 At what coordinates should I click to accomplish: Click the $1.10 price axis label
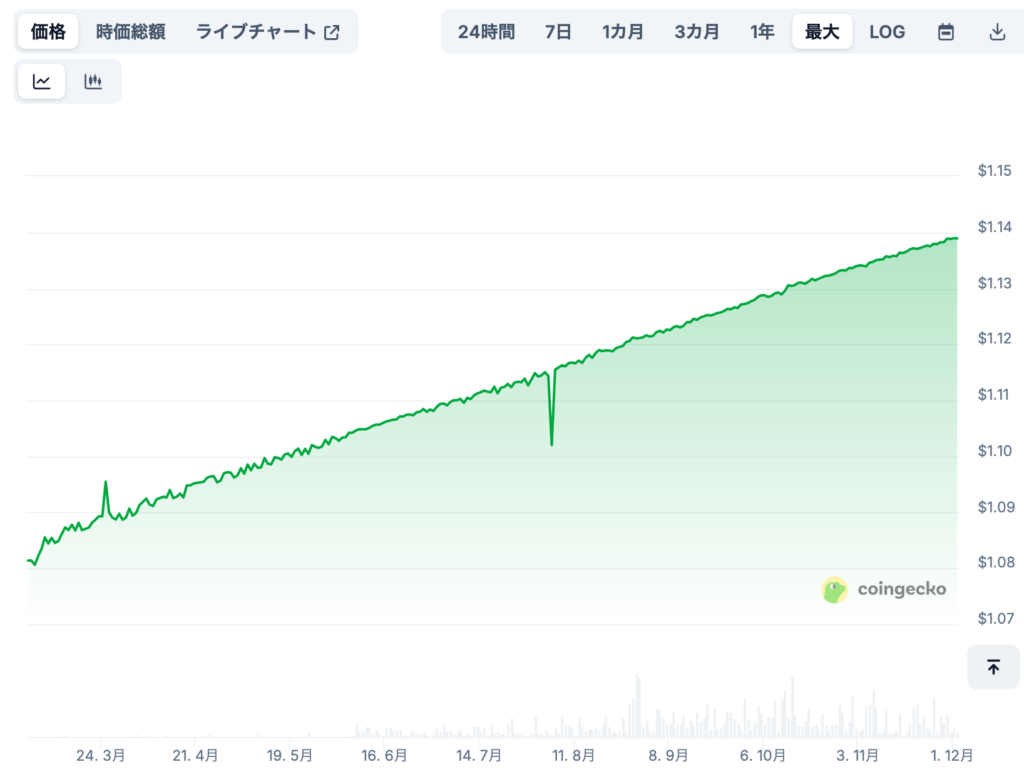(997, 451)
